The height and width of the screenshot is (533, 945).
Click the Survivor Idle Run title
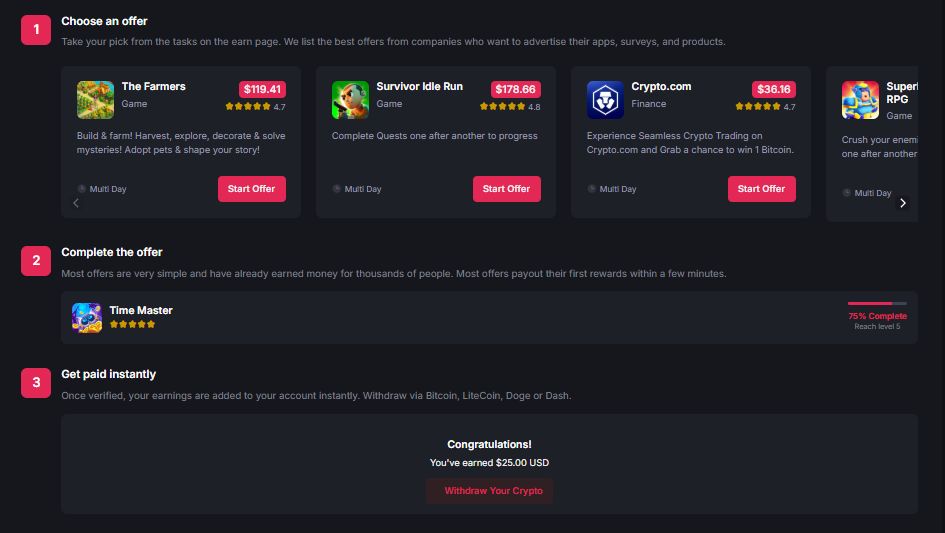click(419, 87)
